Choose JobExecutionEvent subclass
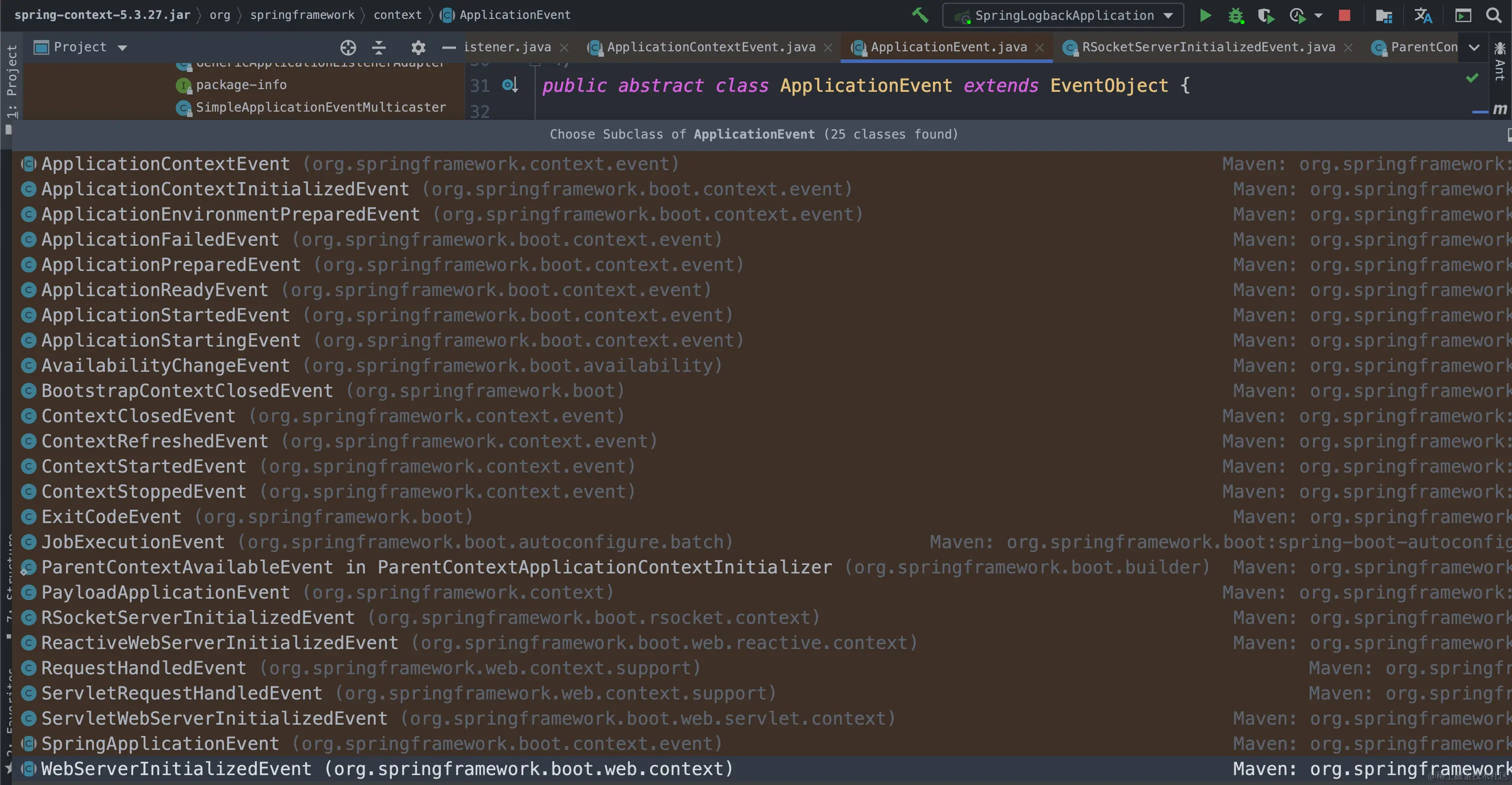 (761, 542)
